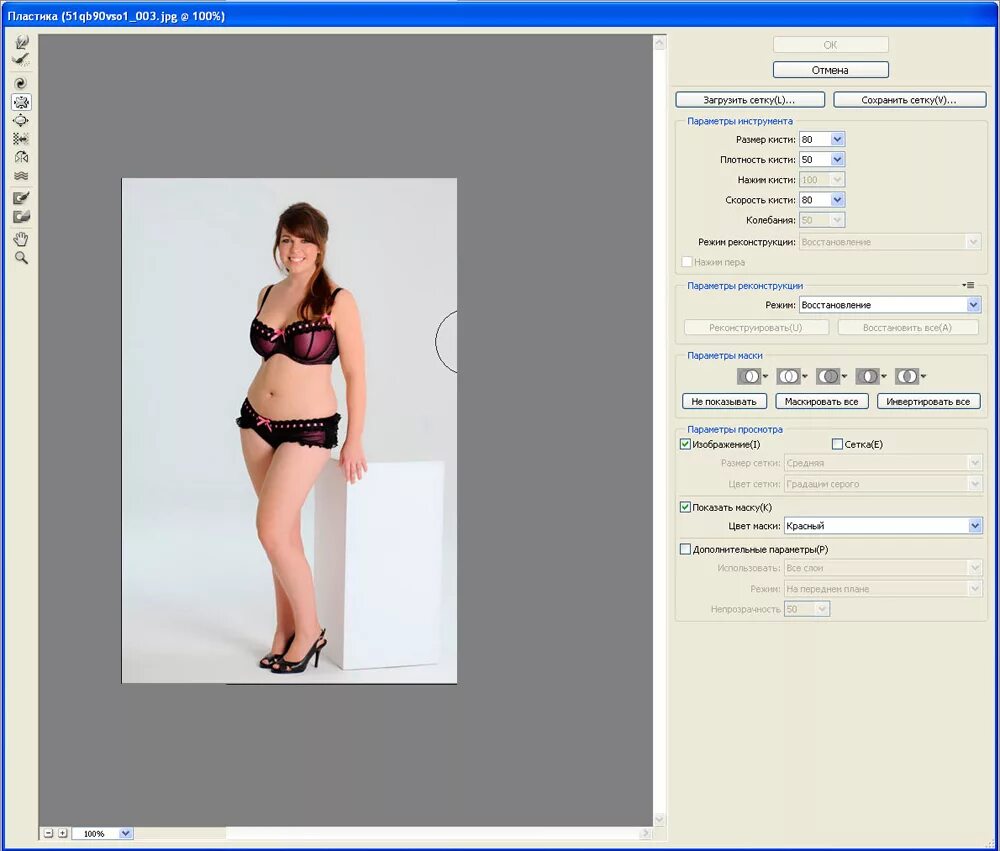The height and width of the screenshot is (851, 1000).
Task: Select the Freeze Mask tool
Action: 21,198
